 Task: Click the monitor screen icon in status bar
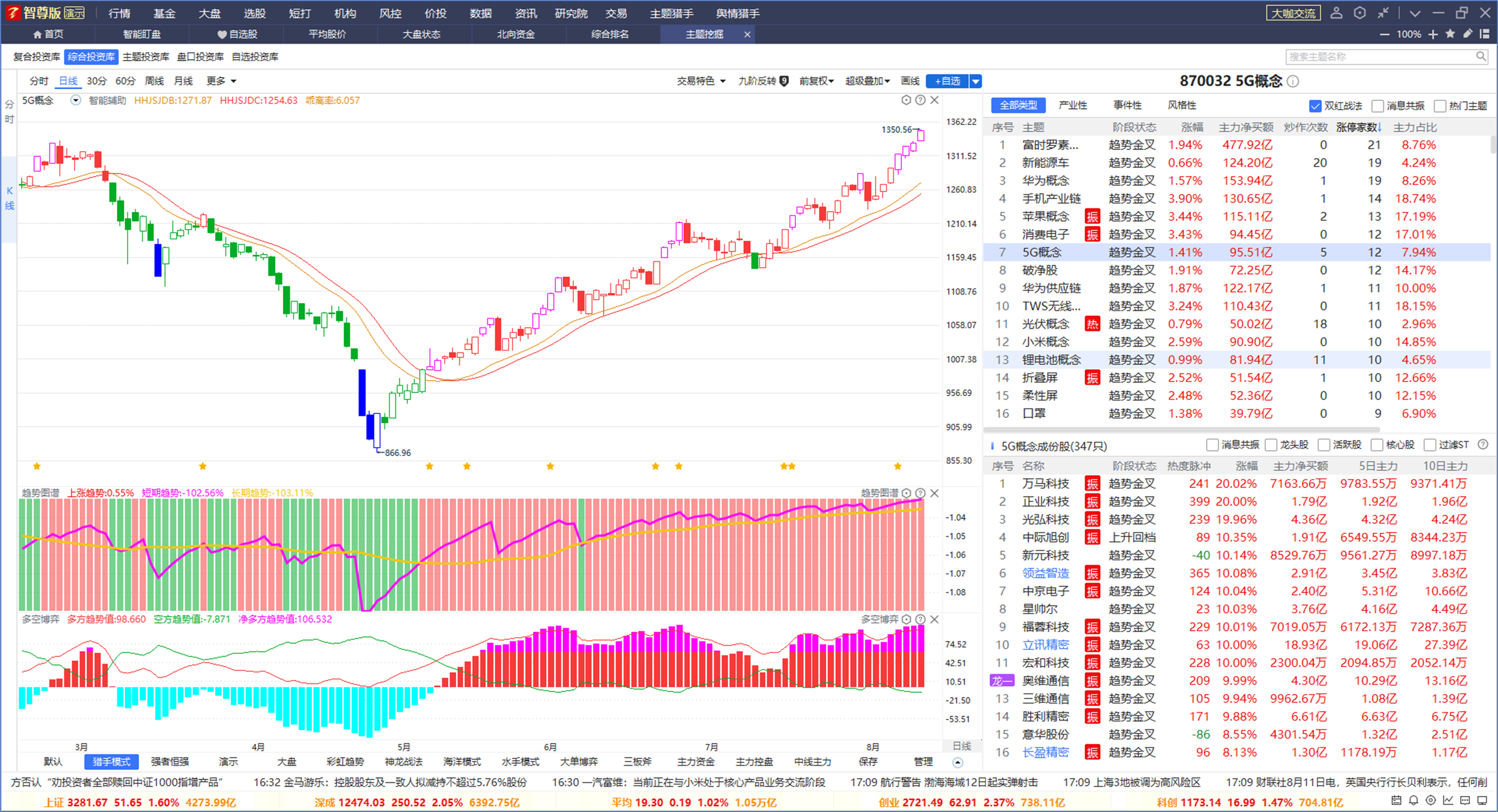(1483, 801)
